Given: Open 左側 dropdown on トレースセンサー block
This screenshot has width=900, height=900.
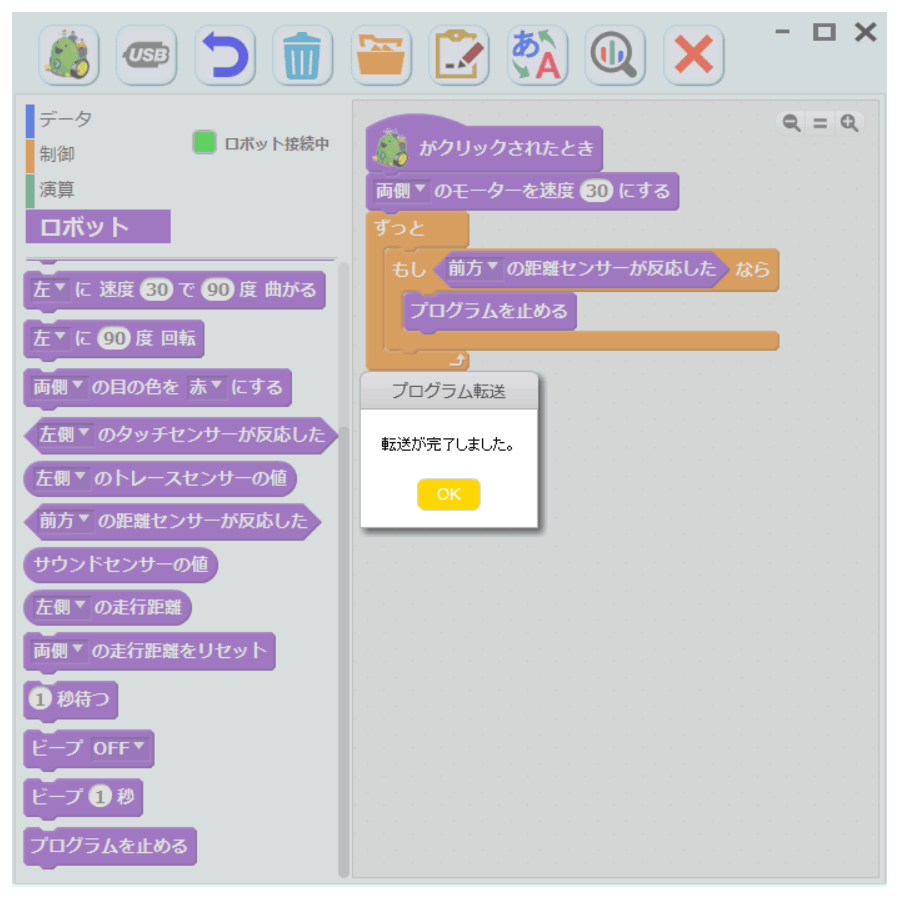Looking at the screenshot, I should pos(61,478).
